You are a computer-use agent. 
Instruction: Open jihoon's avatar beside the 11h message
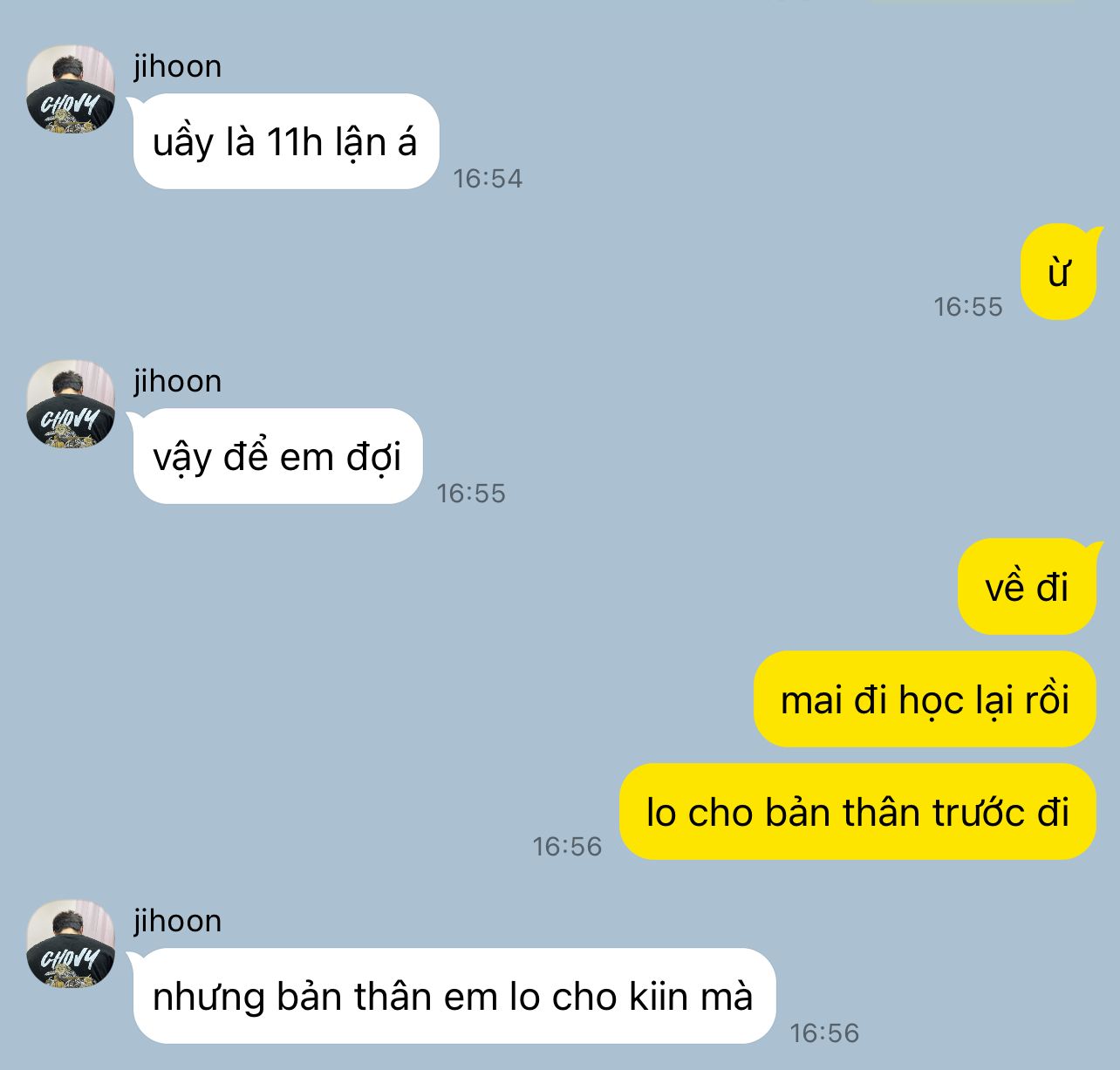(71, 89)
